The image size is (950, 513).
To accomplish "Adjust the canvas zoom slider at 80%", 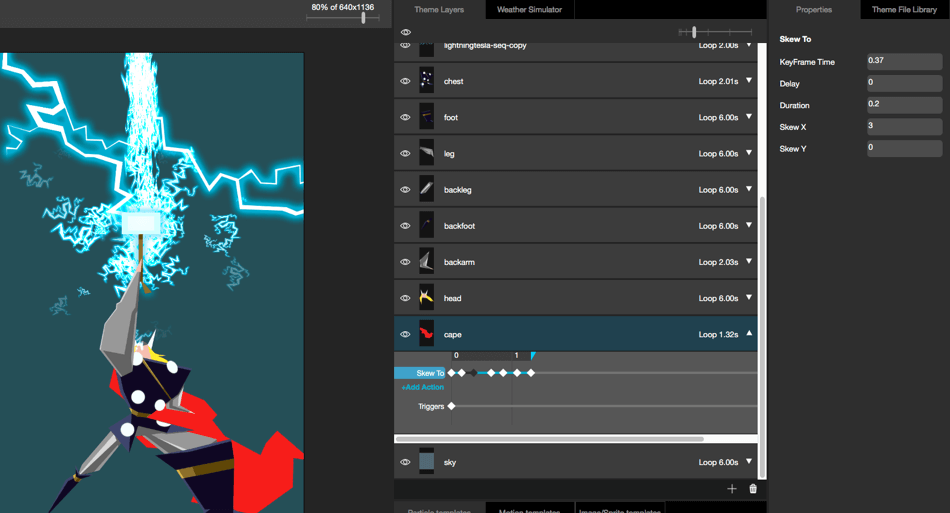I will point(364,18).
